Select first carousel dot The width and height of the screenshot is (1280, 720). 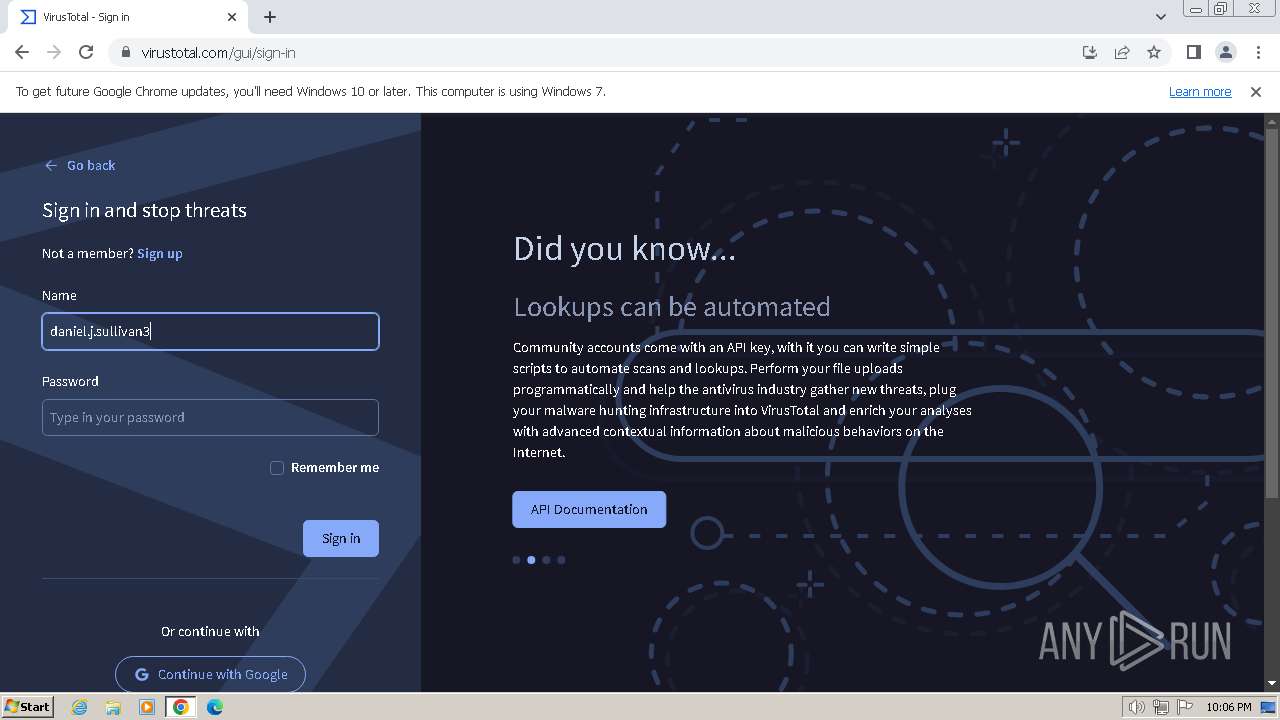click(516, 560)
